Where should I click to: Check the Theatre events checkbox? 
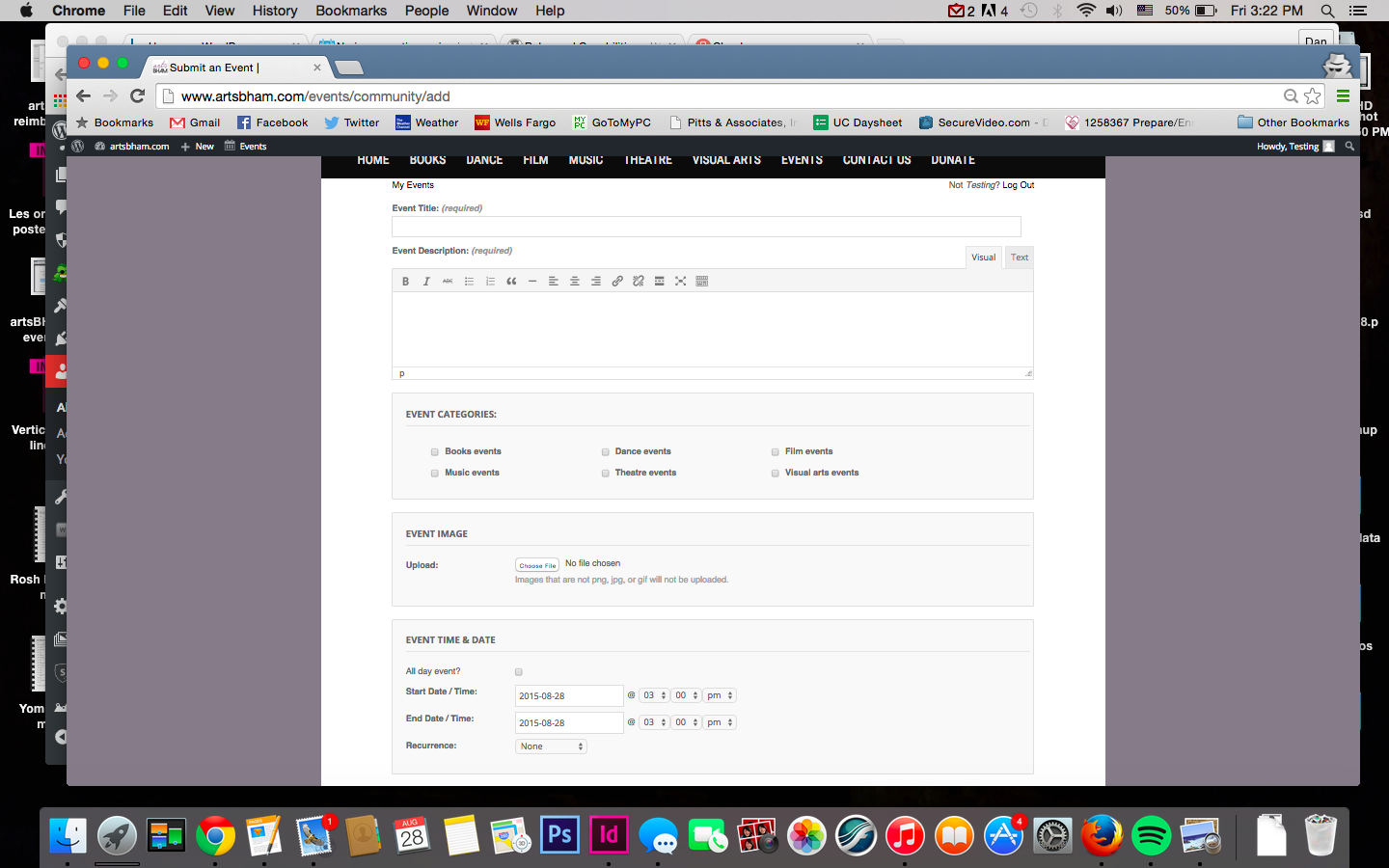606,473
